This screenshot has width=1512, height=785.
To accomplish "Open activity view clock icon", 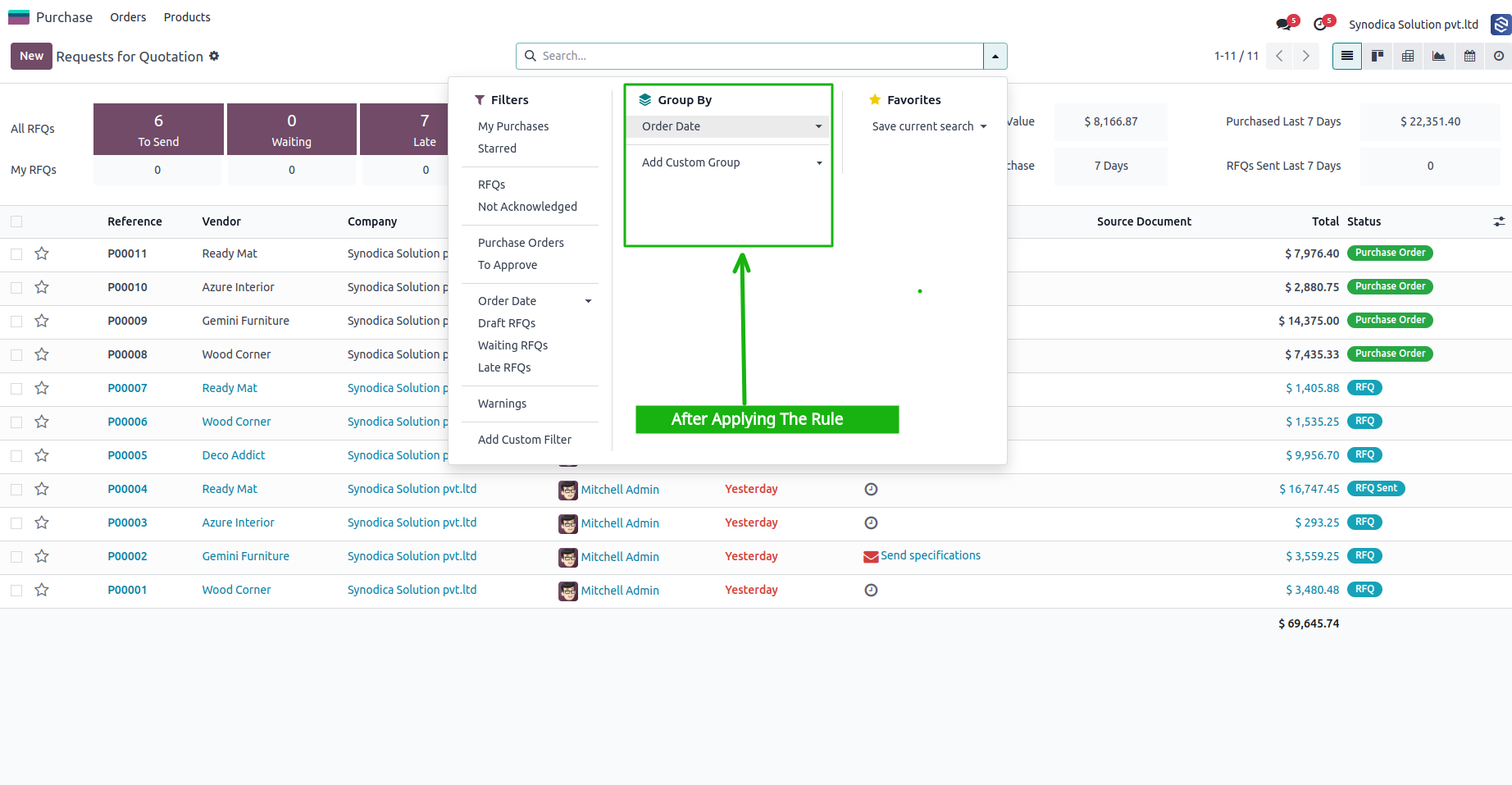I will 1499,56.
